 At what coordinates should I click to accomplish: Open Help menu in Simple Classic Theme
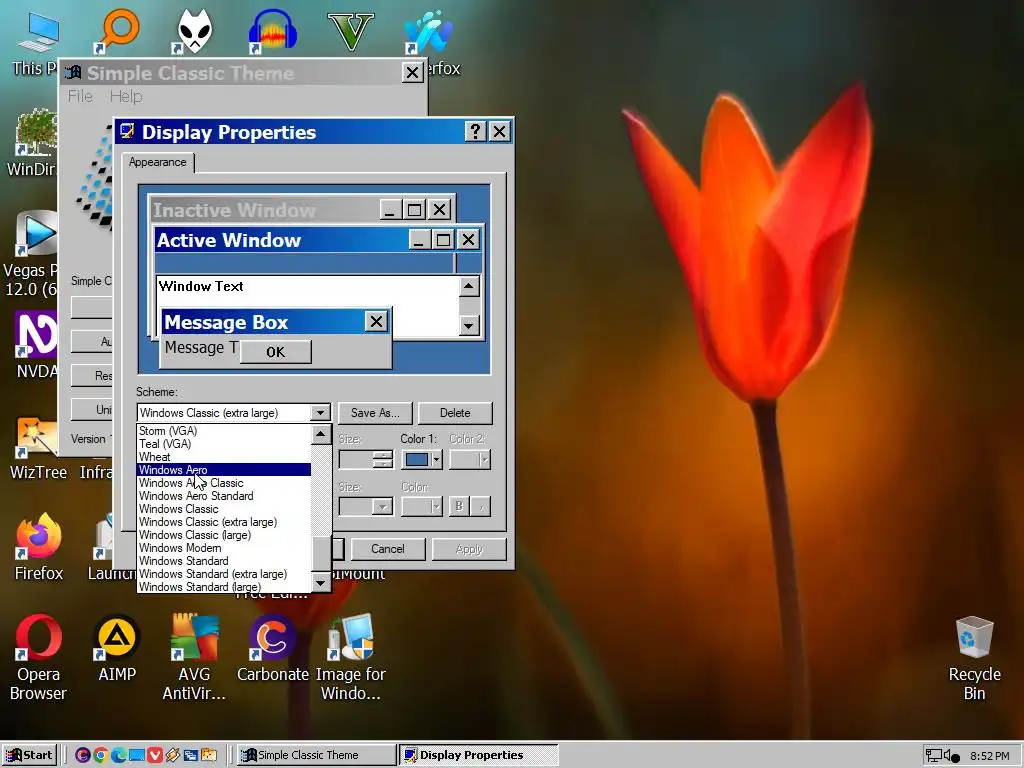pos(126,97)
